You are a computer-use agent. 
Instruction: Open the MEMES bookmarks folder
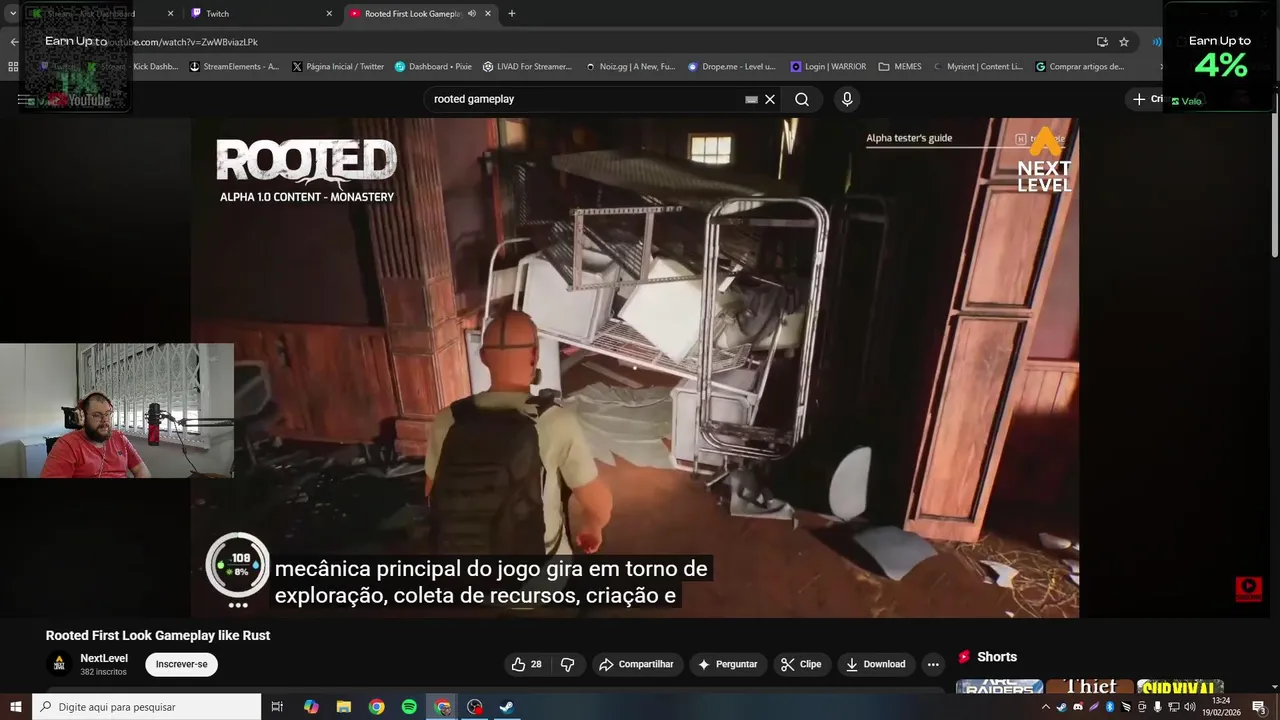[900, 67]
